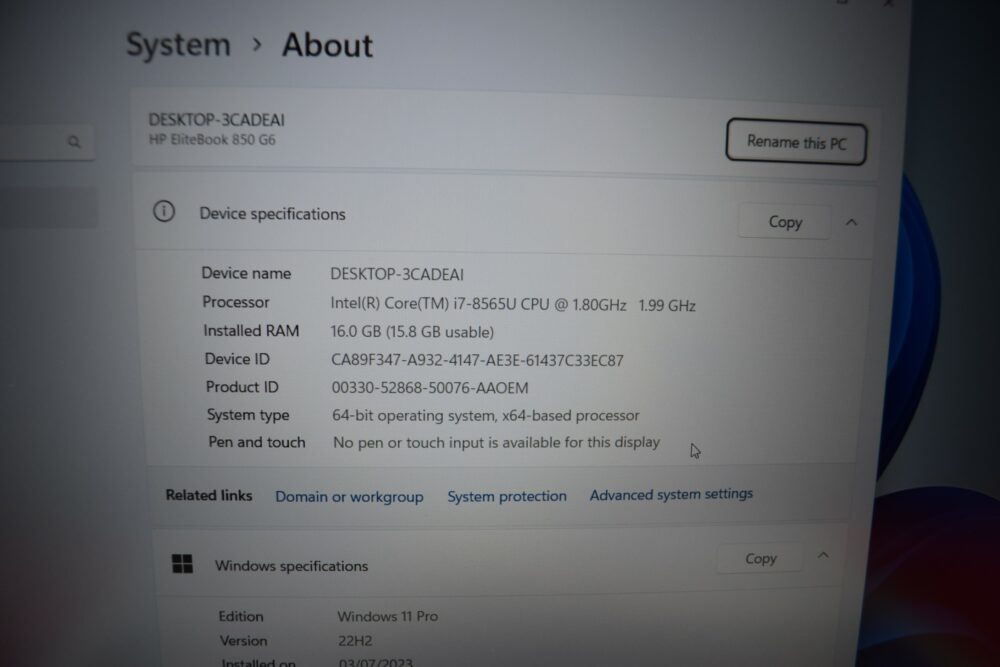Click the Version label
The width and height of the screenshot is (1000, 667).
[x=244, y=641]
